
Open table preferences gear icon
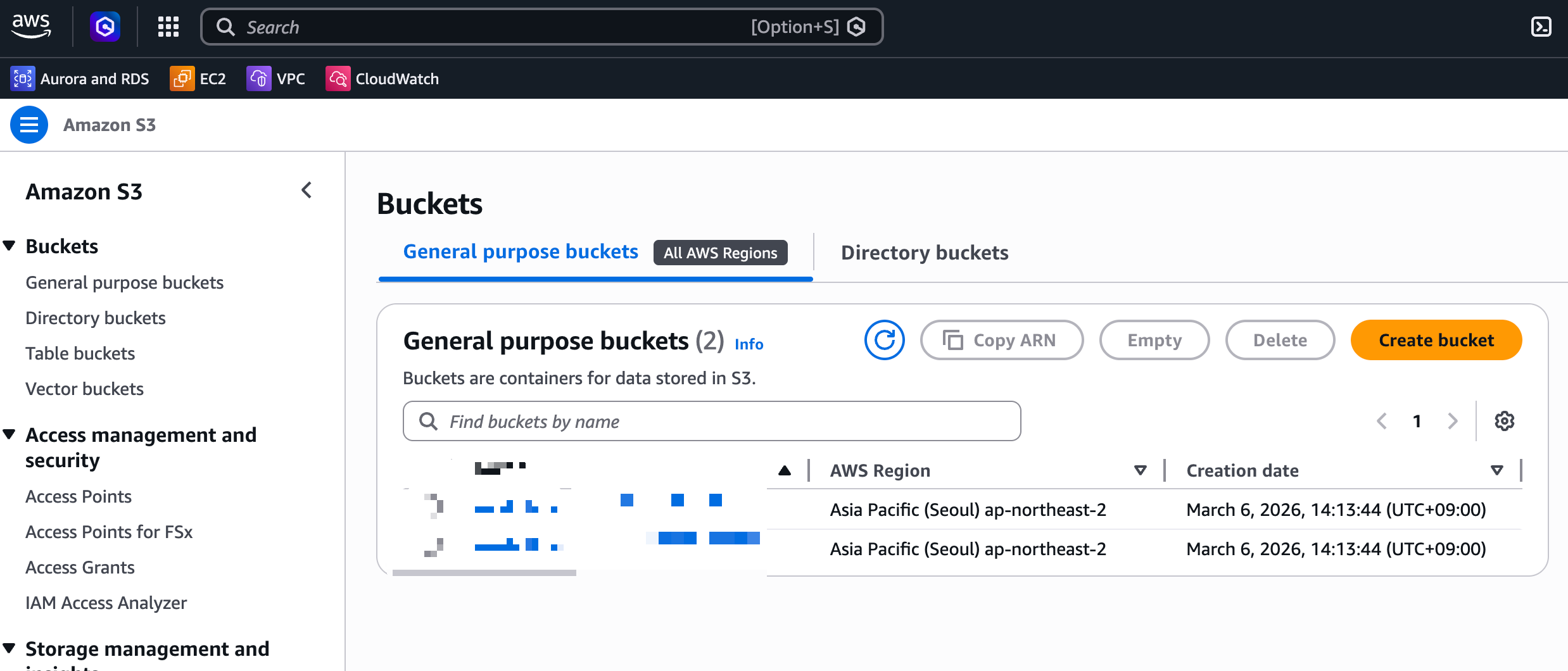1505,421
